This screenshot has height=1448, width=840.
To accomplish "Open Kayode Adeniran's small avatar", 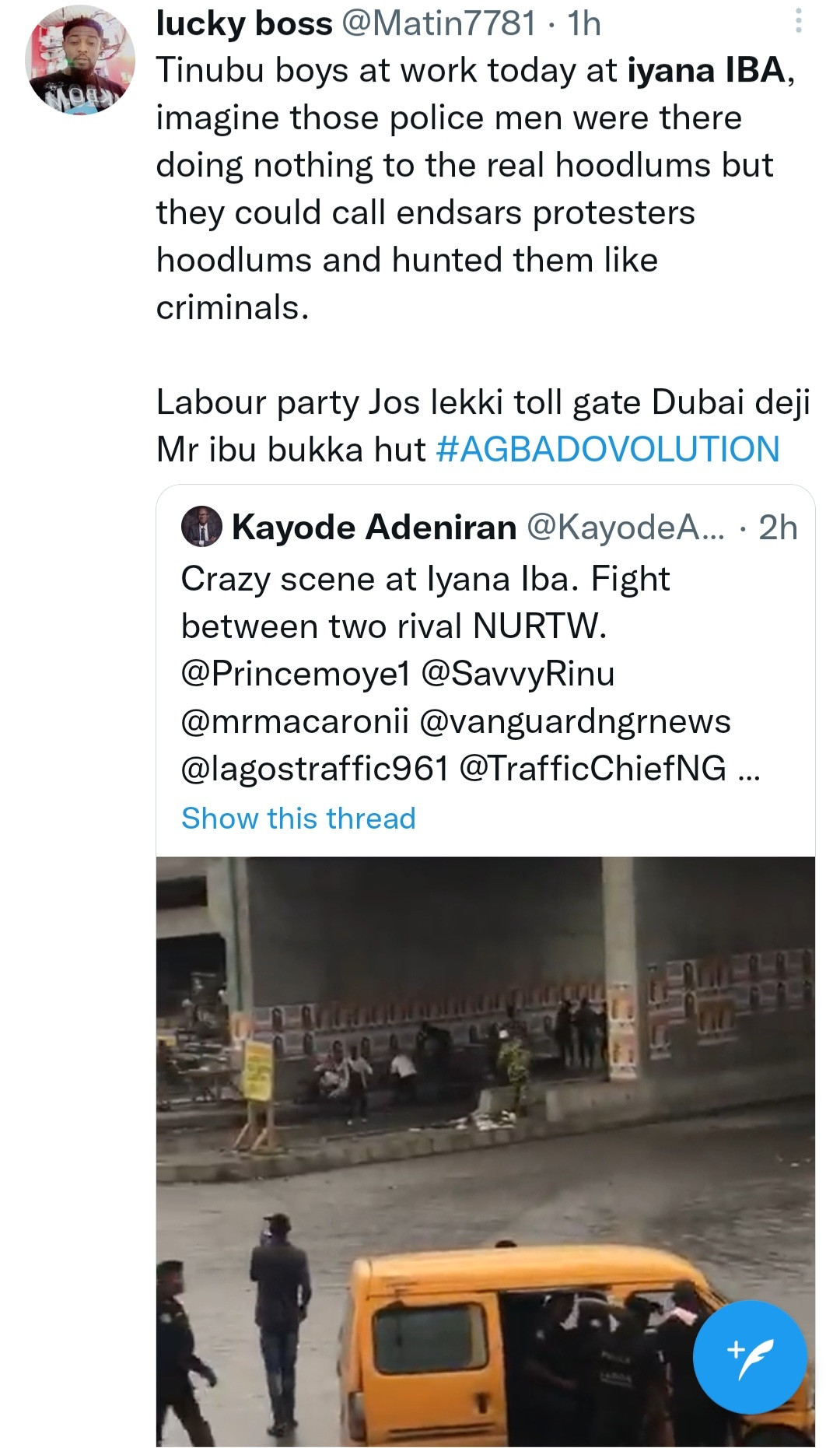I will pos(201,527).
